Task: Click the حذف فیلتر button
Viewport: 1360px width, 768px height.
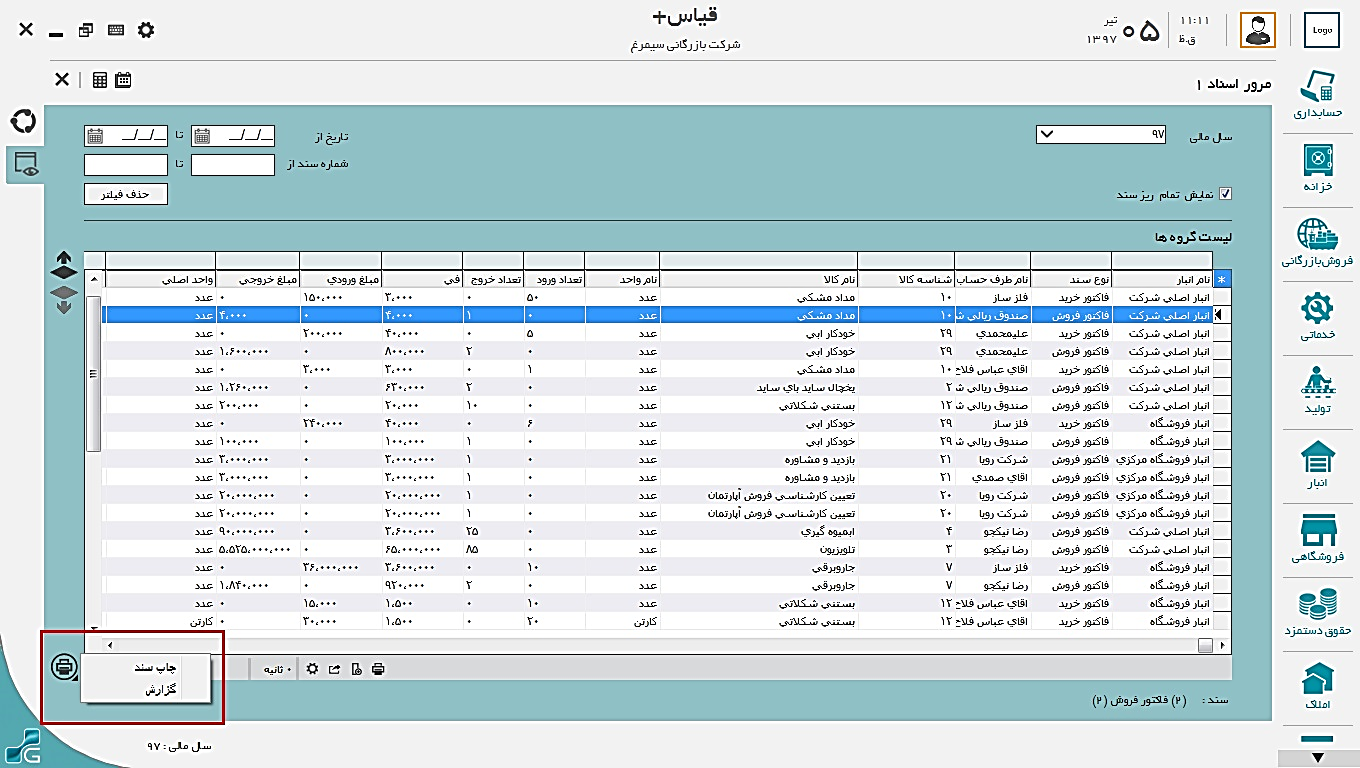Action: click(x=126, y=195)
